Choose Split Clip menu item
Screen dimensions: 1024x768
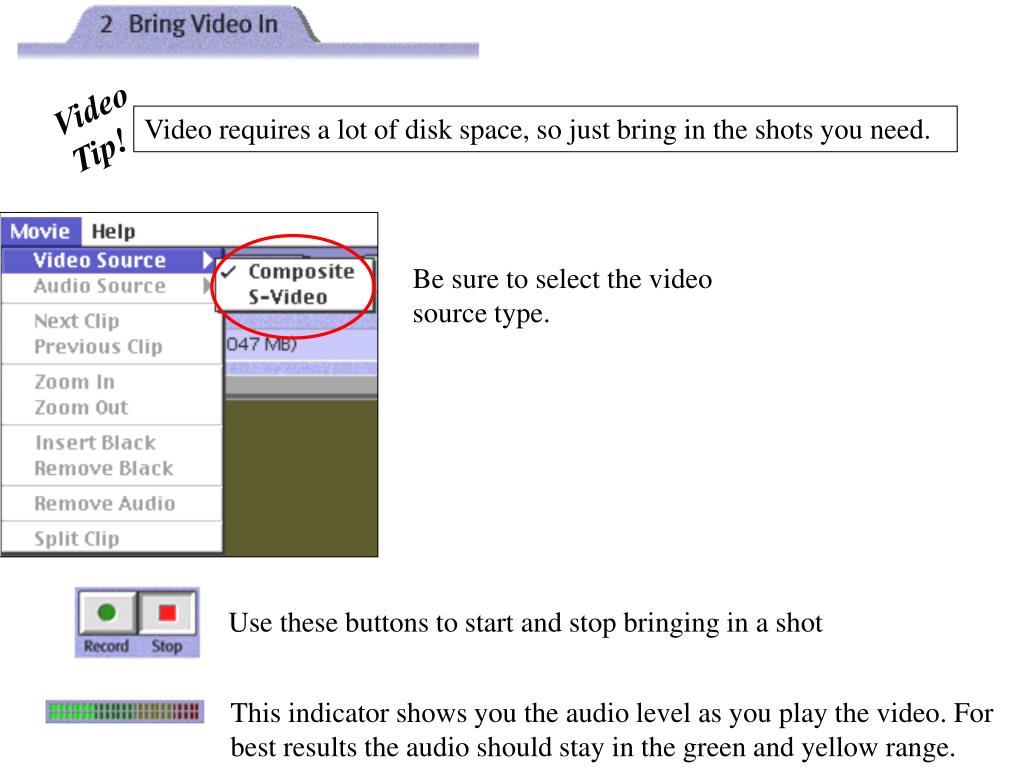(x=111, y=539)
